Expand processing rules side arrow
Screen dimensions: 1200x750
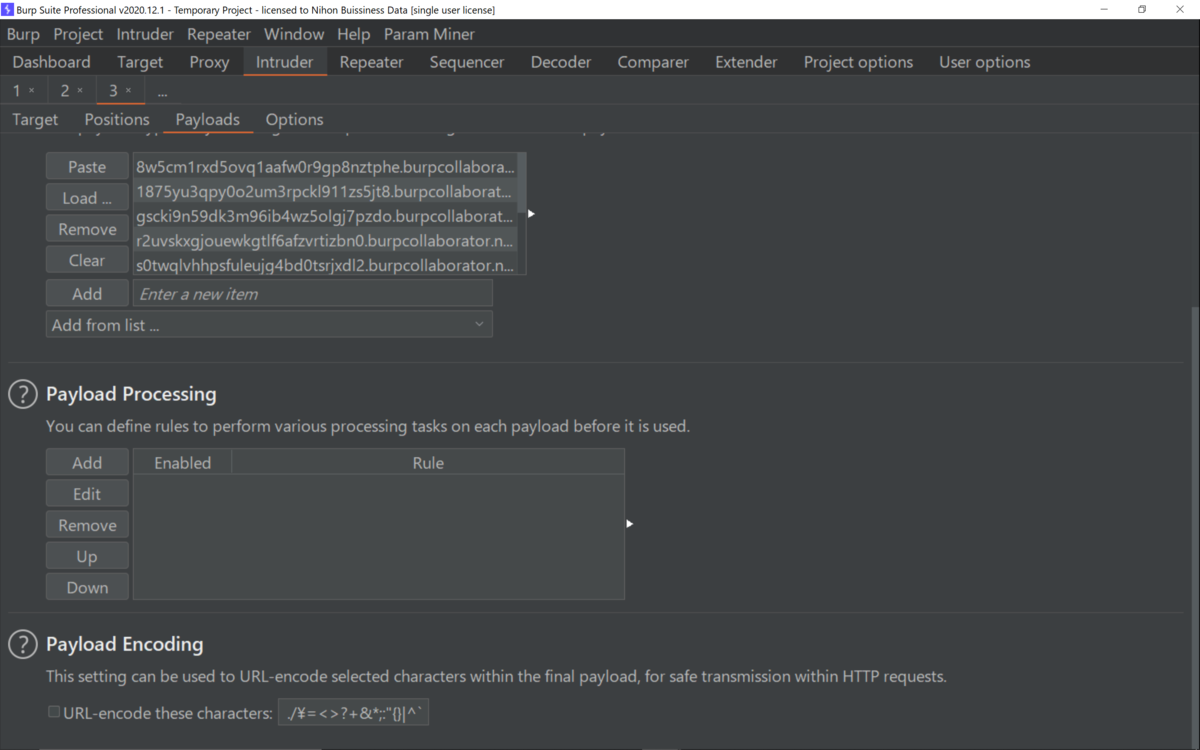(629, 524)
